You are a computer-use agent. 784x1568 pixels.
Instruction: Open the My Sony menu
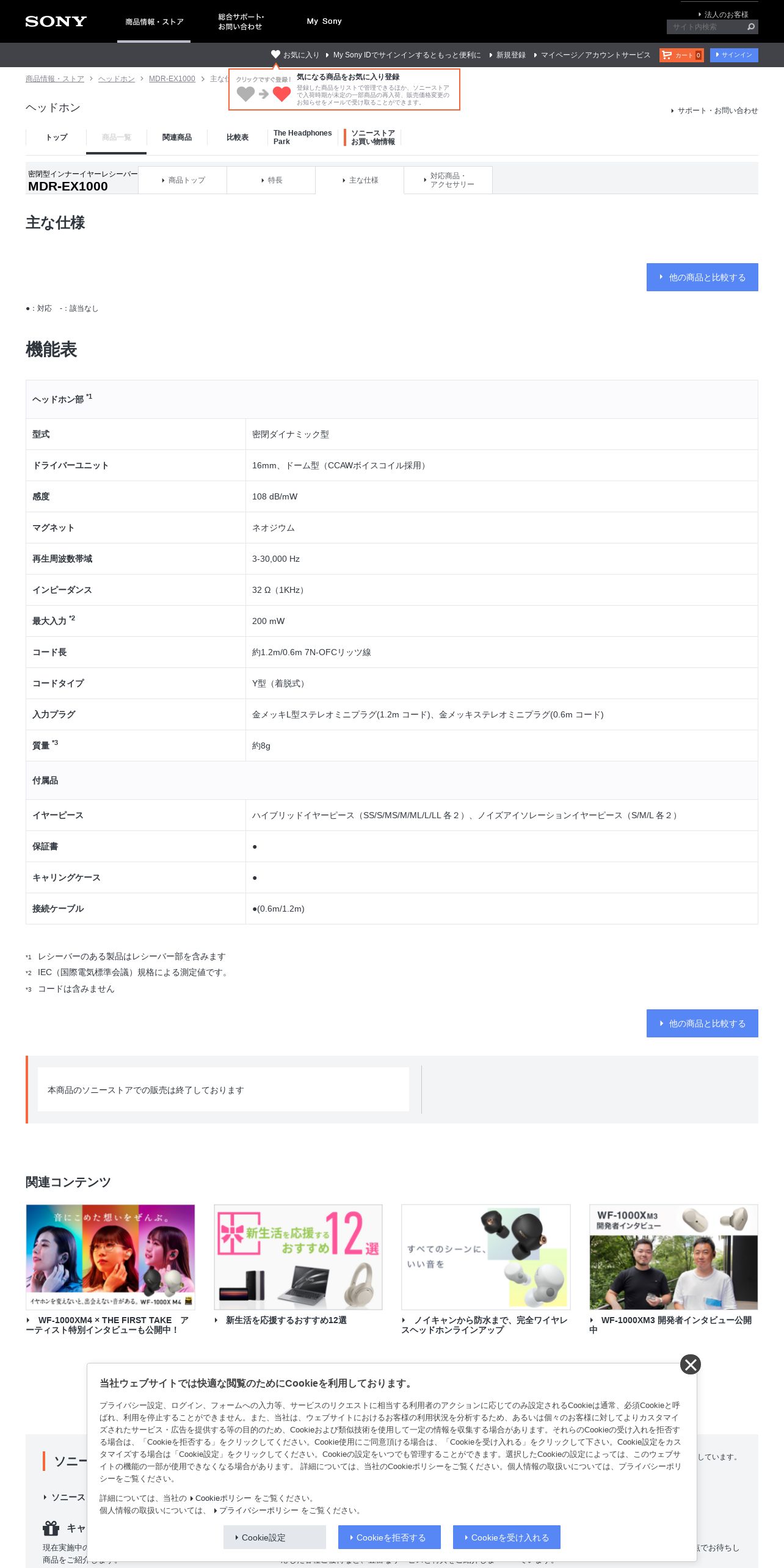(324, 21)
